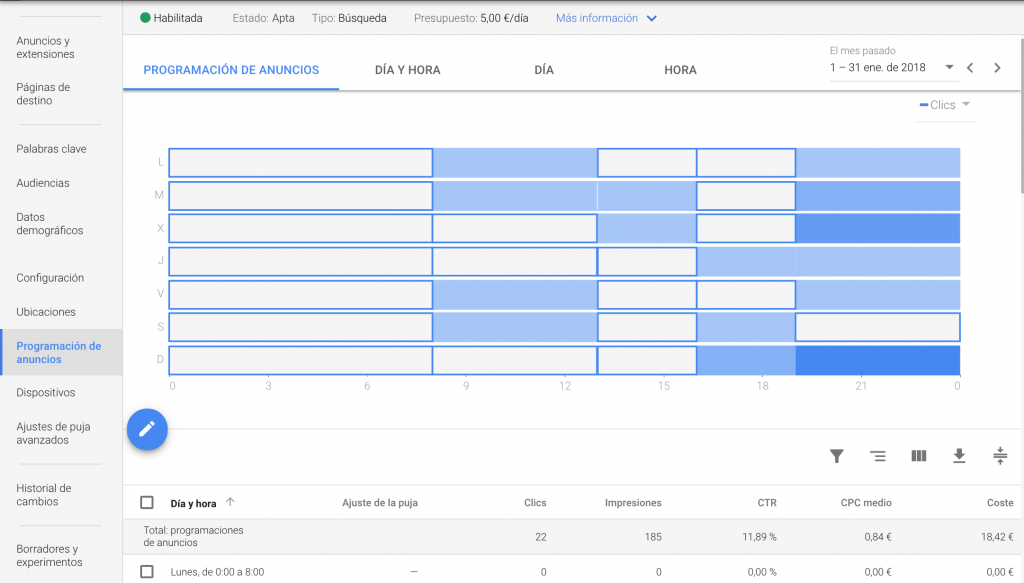The height and width of the screenshot is (583, 1024).
Task: Click the blue pencil edit button
Action: tap(147, 429)
